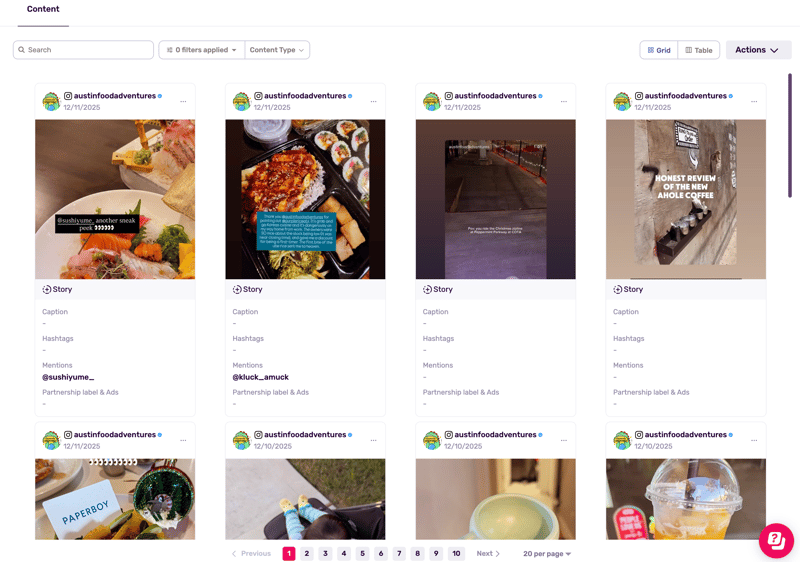Click the vertical scrollbar thumb on the right
Screen dimensions: 800x562
pyautogui.click(x=790, y=135)
